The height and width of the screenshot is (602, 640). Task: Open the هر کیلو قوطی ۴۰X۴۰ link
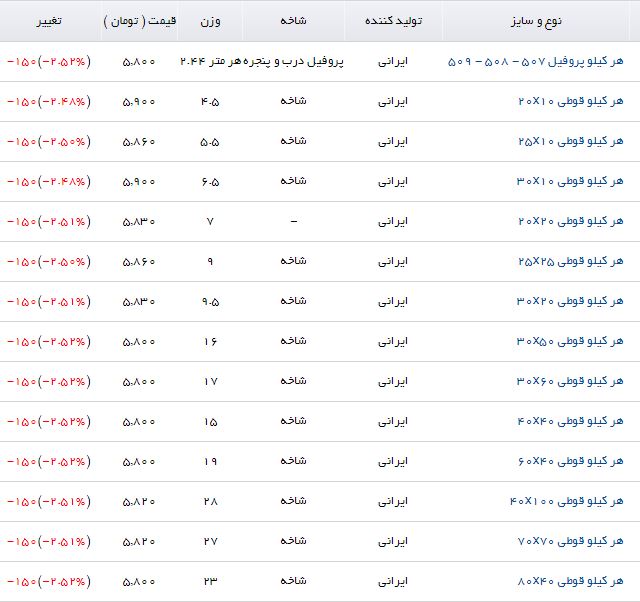tap(570, 421)
